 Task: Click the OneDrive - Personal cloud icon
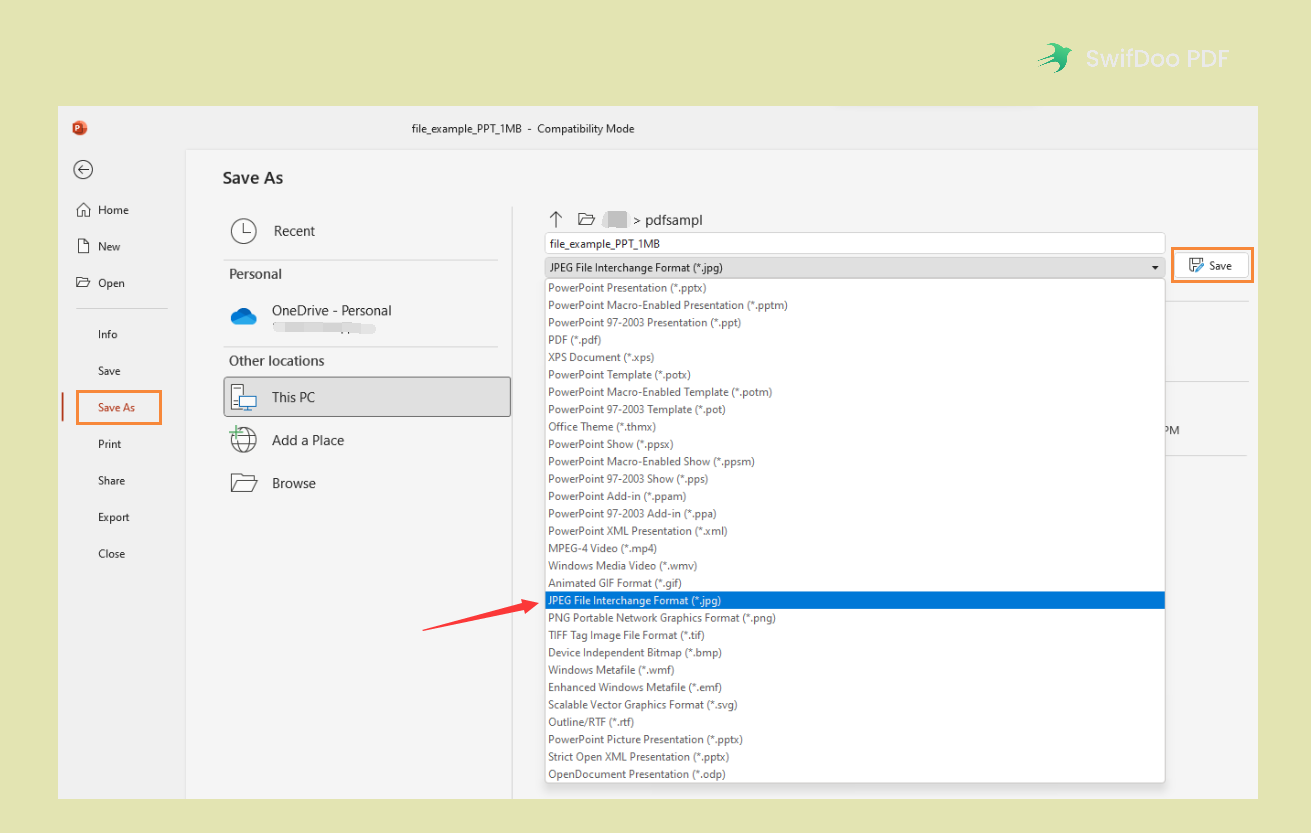[243, 315]
